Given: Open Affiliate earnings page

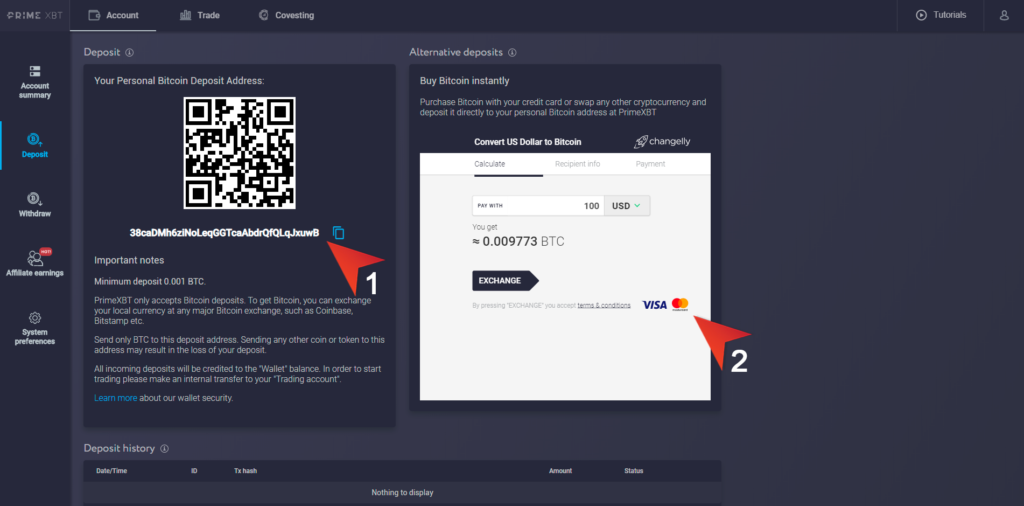Looking at the screenshot, I should (x=35, y=262).
